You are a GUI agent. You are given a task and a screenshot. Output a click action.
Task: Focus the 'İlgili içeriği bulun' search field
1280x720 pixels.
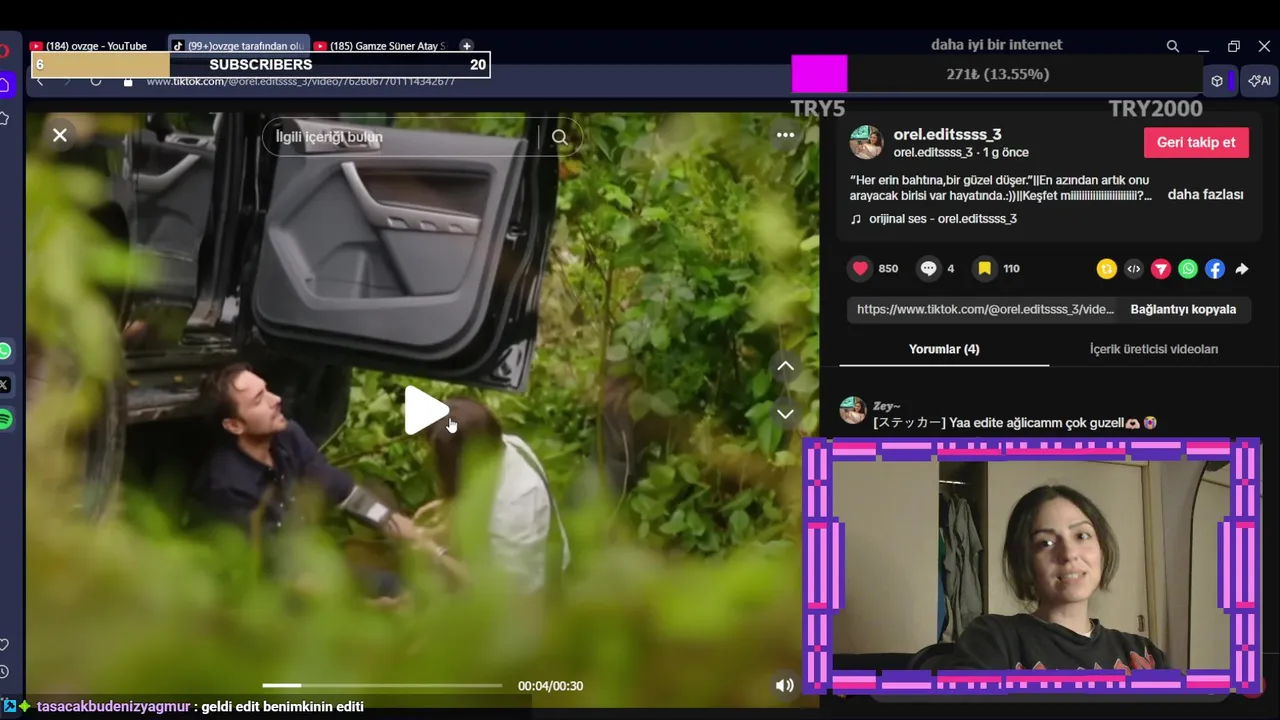(402, 137)
